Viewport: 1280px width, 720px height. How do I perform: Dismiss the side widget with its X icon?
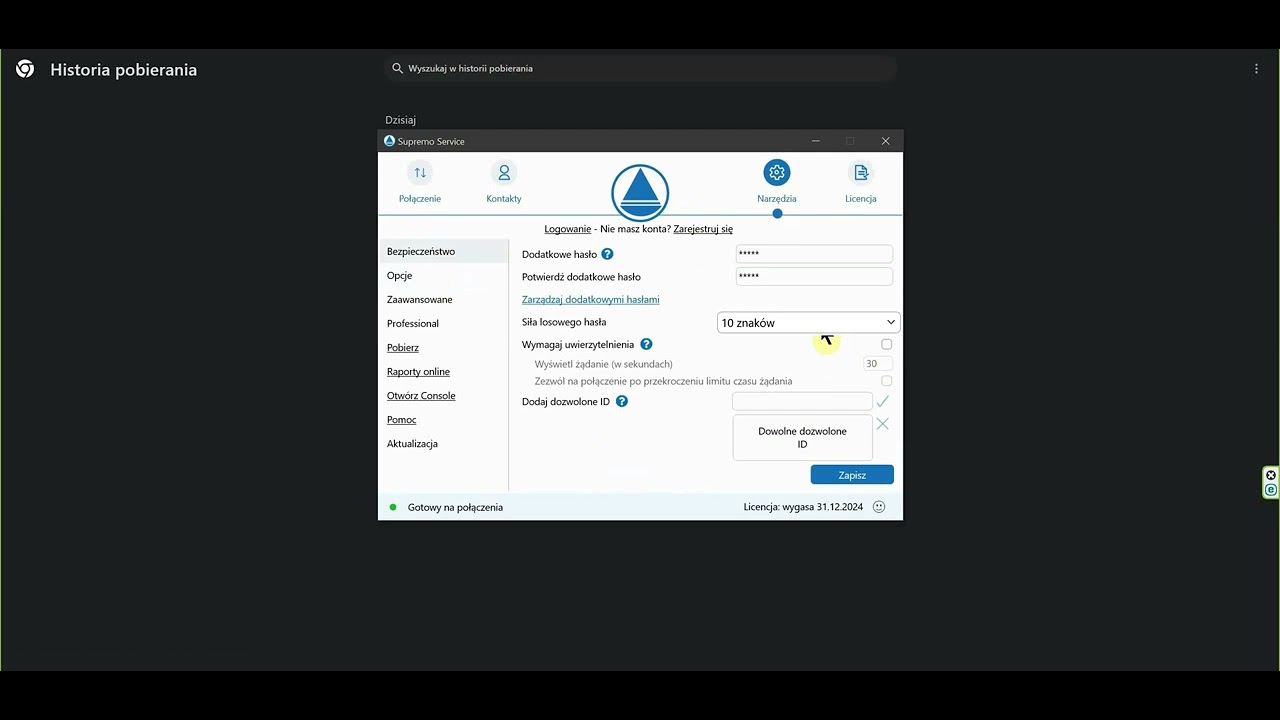[1271, 475]
